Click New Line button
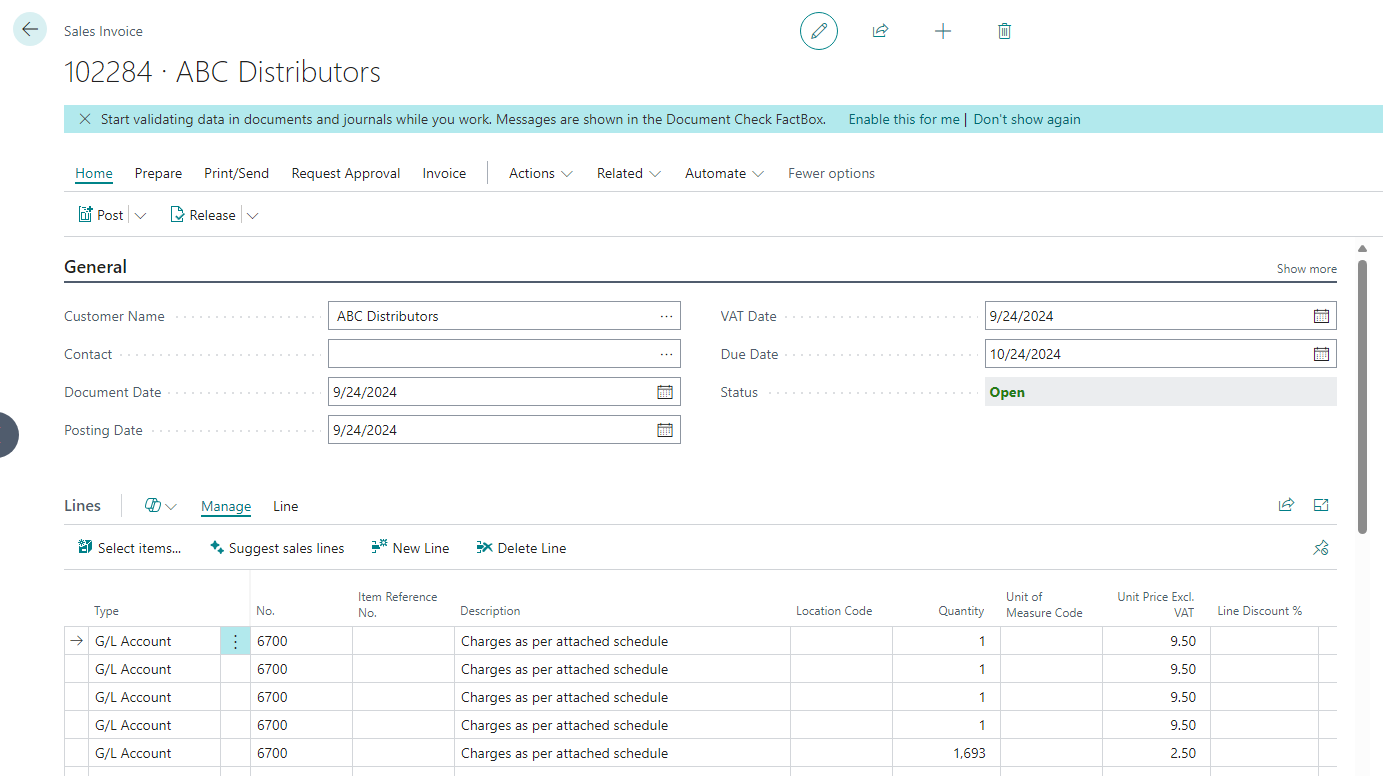Screen dimensions: 1383x776 click(410, 548)
